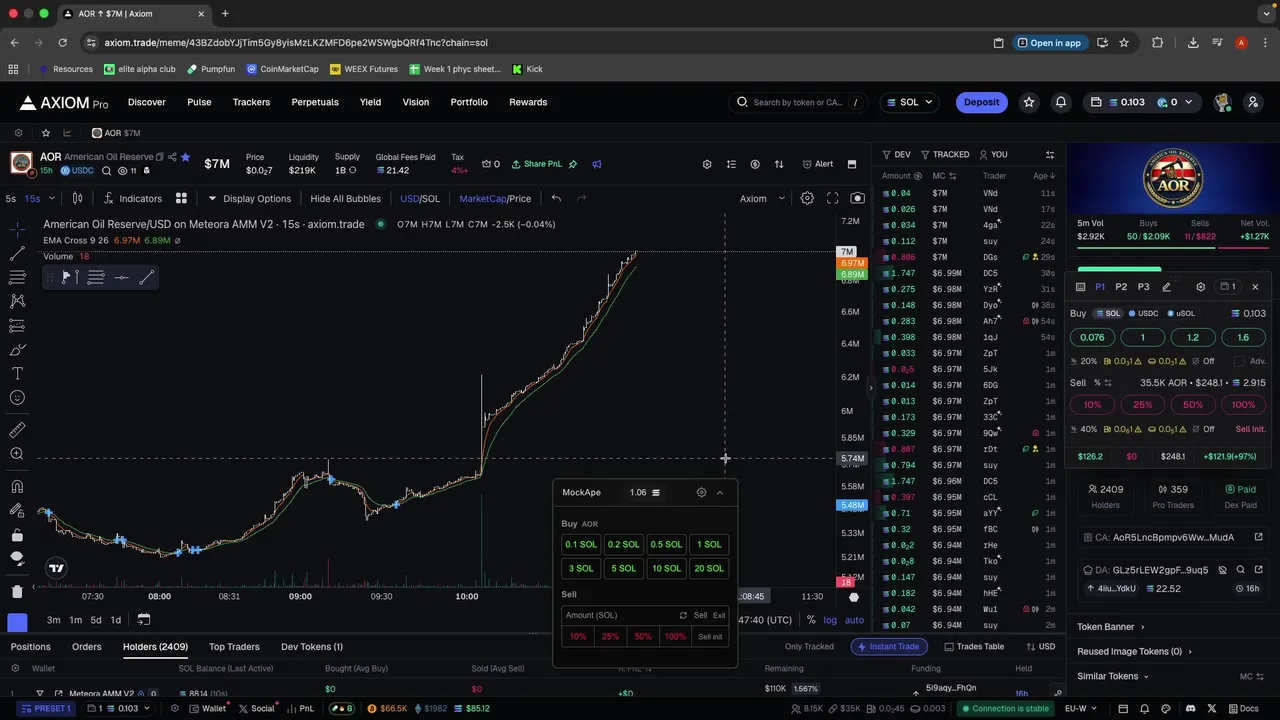This screenshot has width=1280, height=720.
Task: Click MockApe Amount (SOL) input
Action: [619, 615]
